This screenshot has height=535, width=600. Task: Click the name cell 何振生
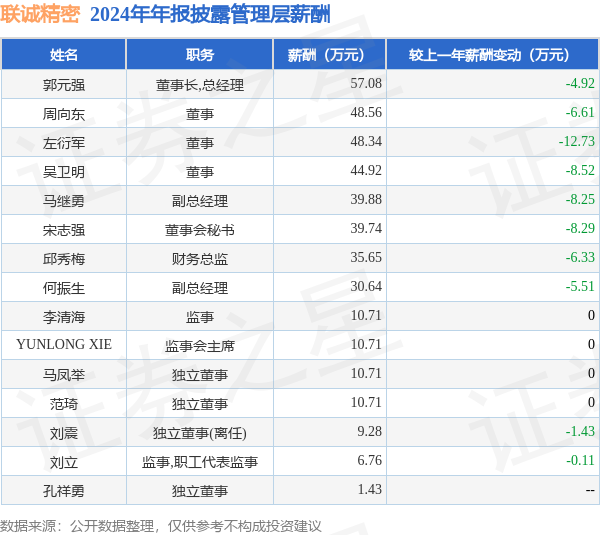[x=64, y=288]
